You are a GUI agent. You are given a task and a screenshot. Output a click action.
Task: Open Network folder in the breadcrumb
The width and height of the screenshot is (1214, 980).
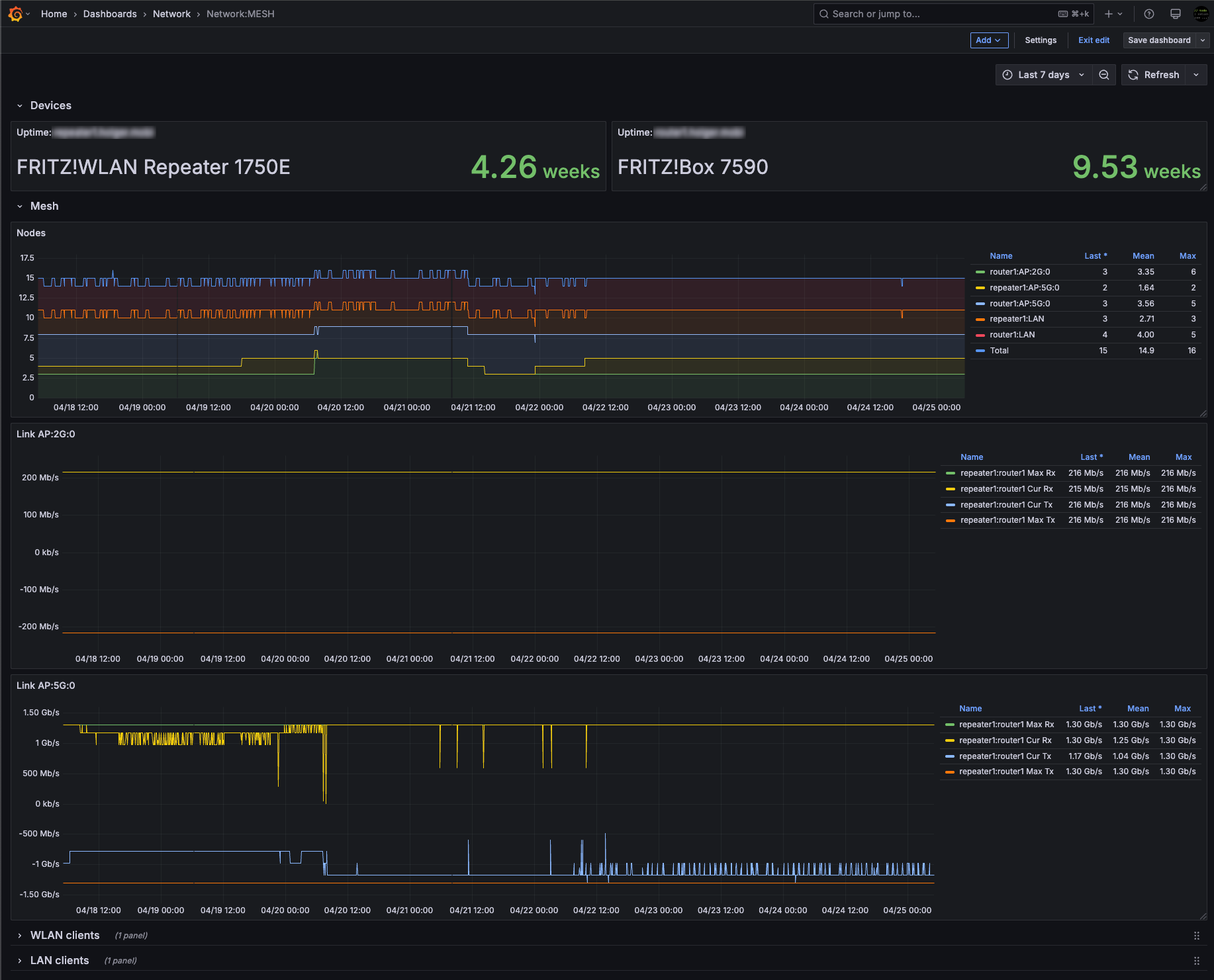pyautogui.click(x=171, y=14)
